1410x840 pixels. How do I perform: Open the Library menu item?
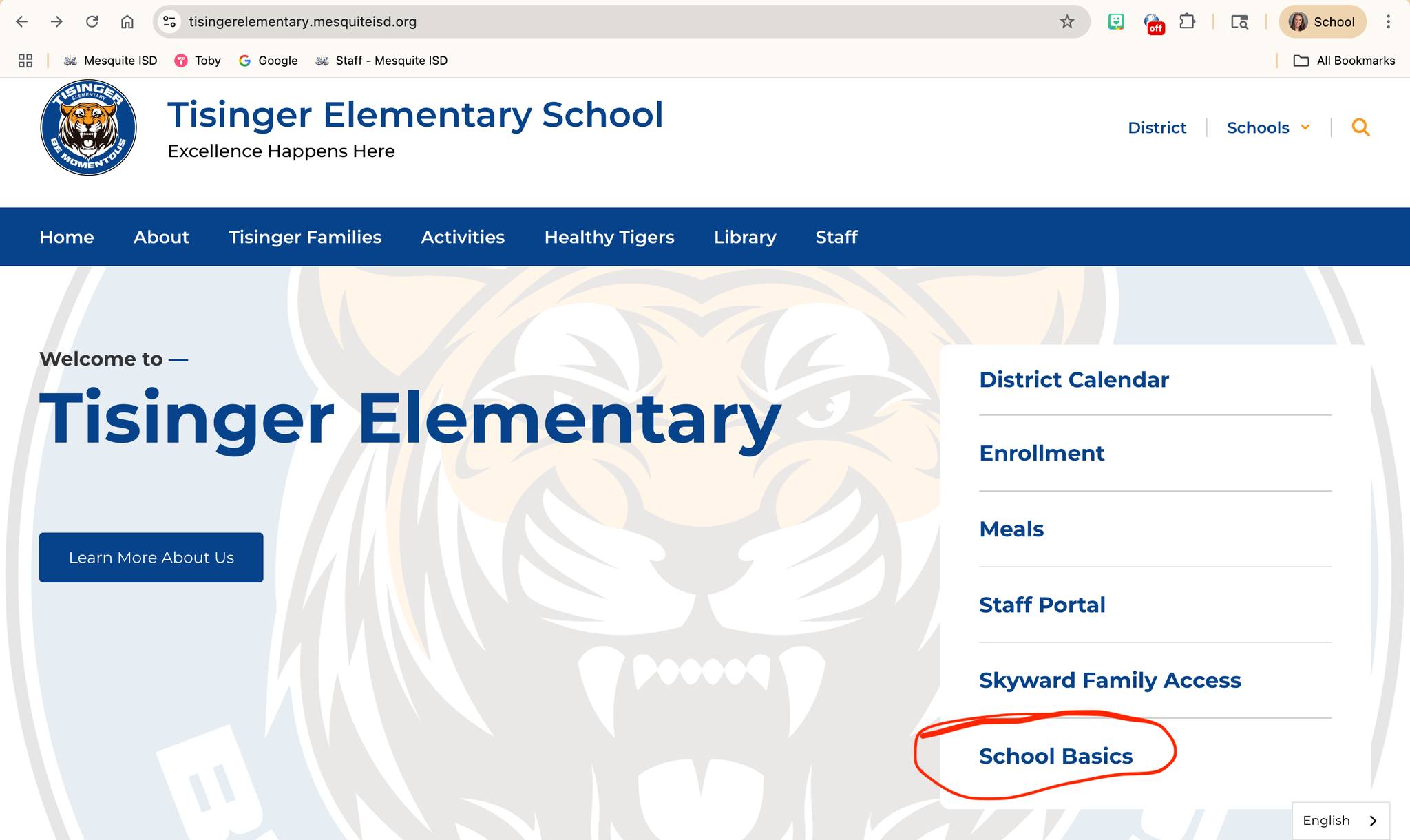pyautogui.click(x=745, y=237)
